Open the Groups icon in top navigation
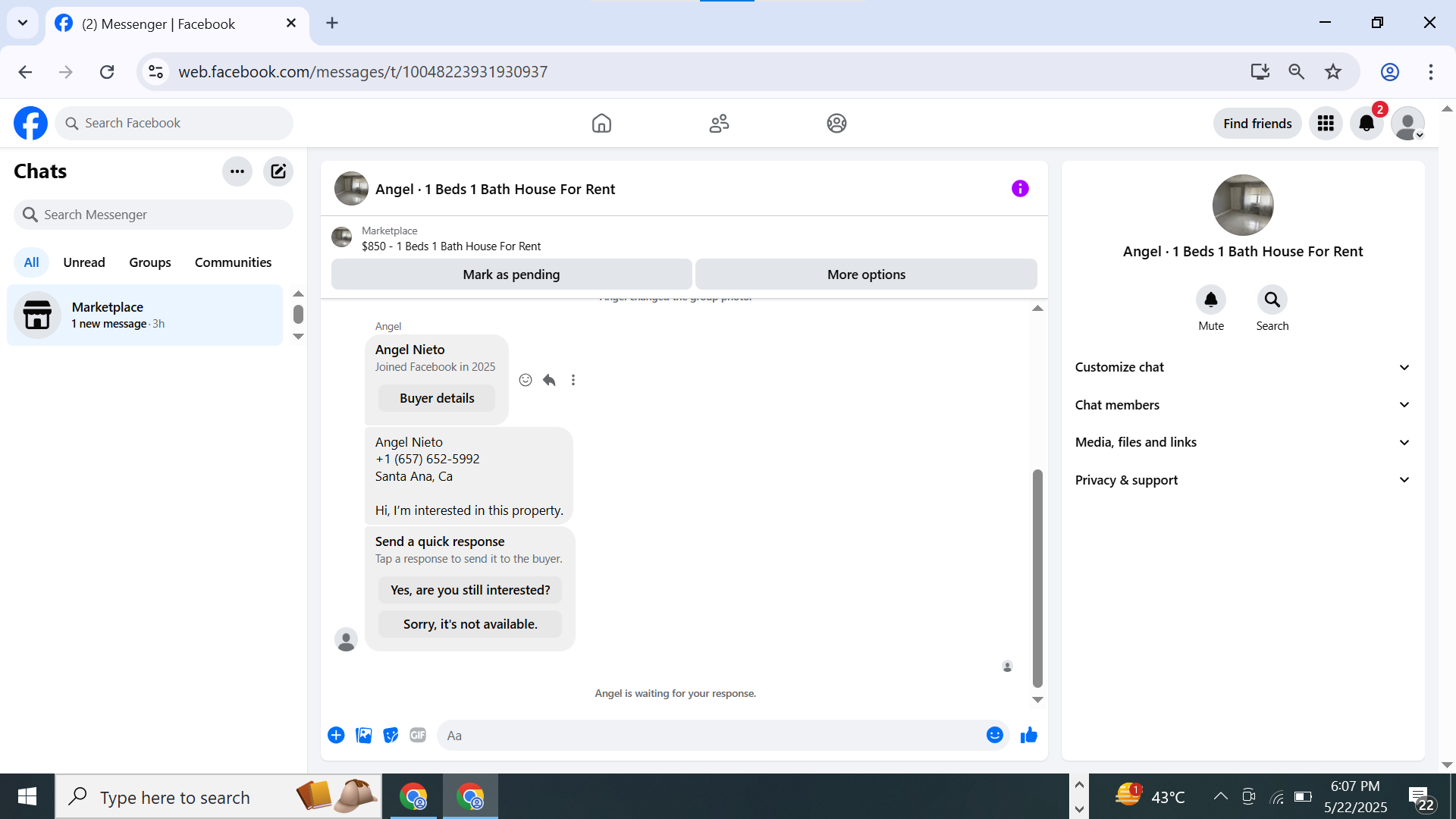 coord(836,123)
